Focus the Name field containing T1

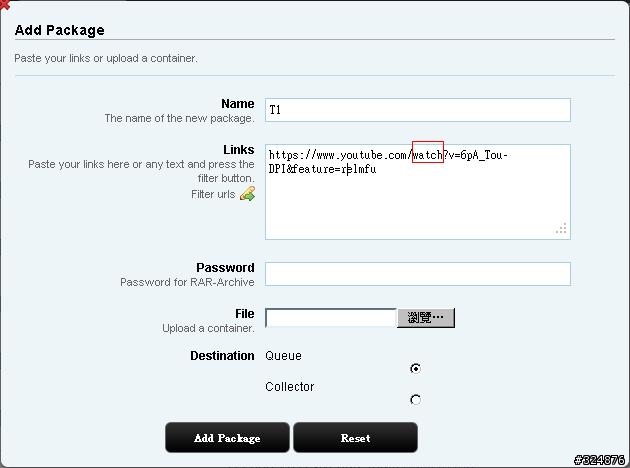[417, 110]
